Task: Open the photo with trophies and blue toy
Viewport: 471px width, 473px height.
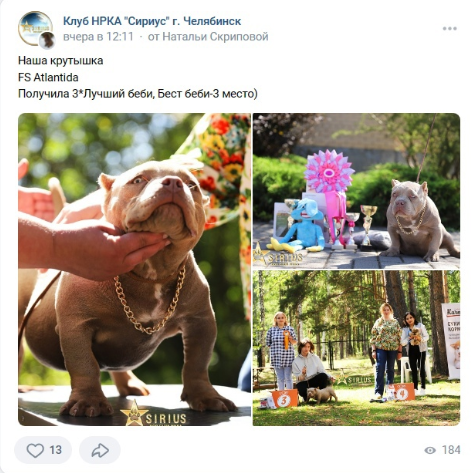Action: pyautogui.click(x=356, y=191)
